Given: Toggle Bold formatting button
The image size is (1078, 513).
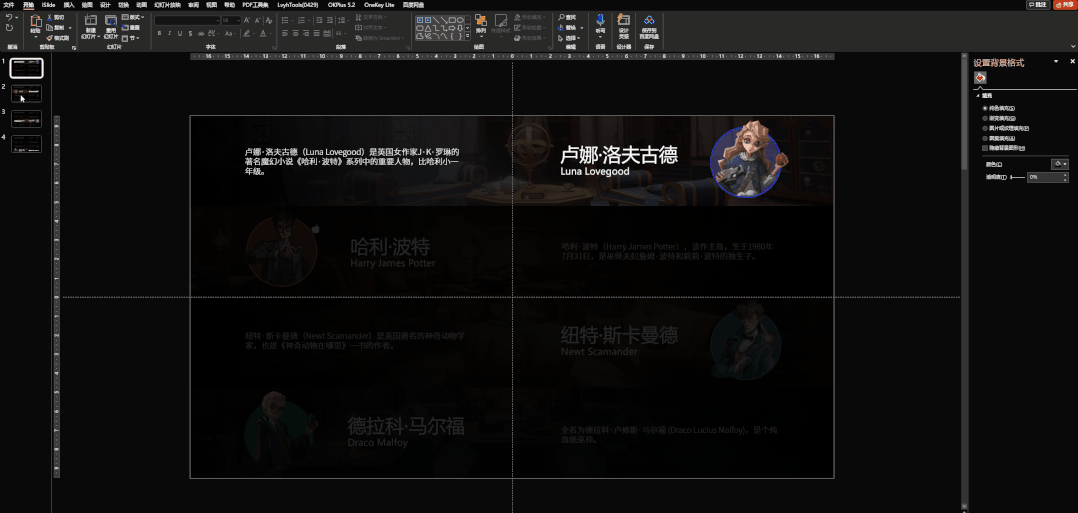Looking at the screenshot, I should [159, 33].
